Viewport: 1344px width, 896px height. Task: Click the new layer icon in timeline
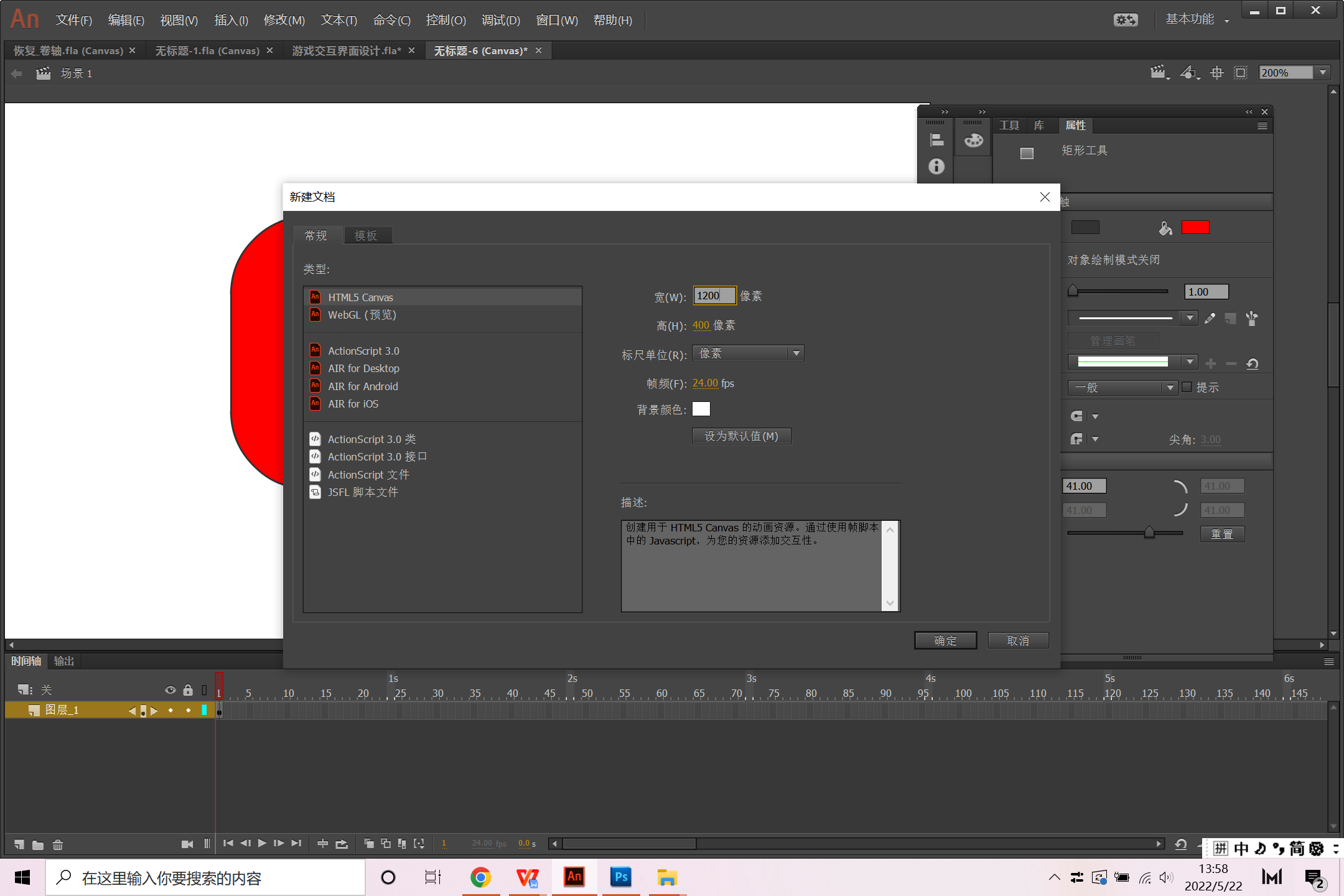19,844
